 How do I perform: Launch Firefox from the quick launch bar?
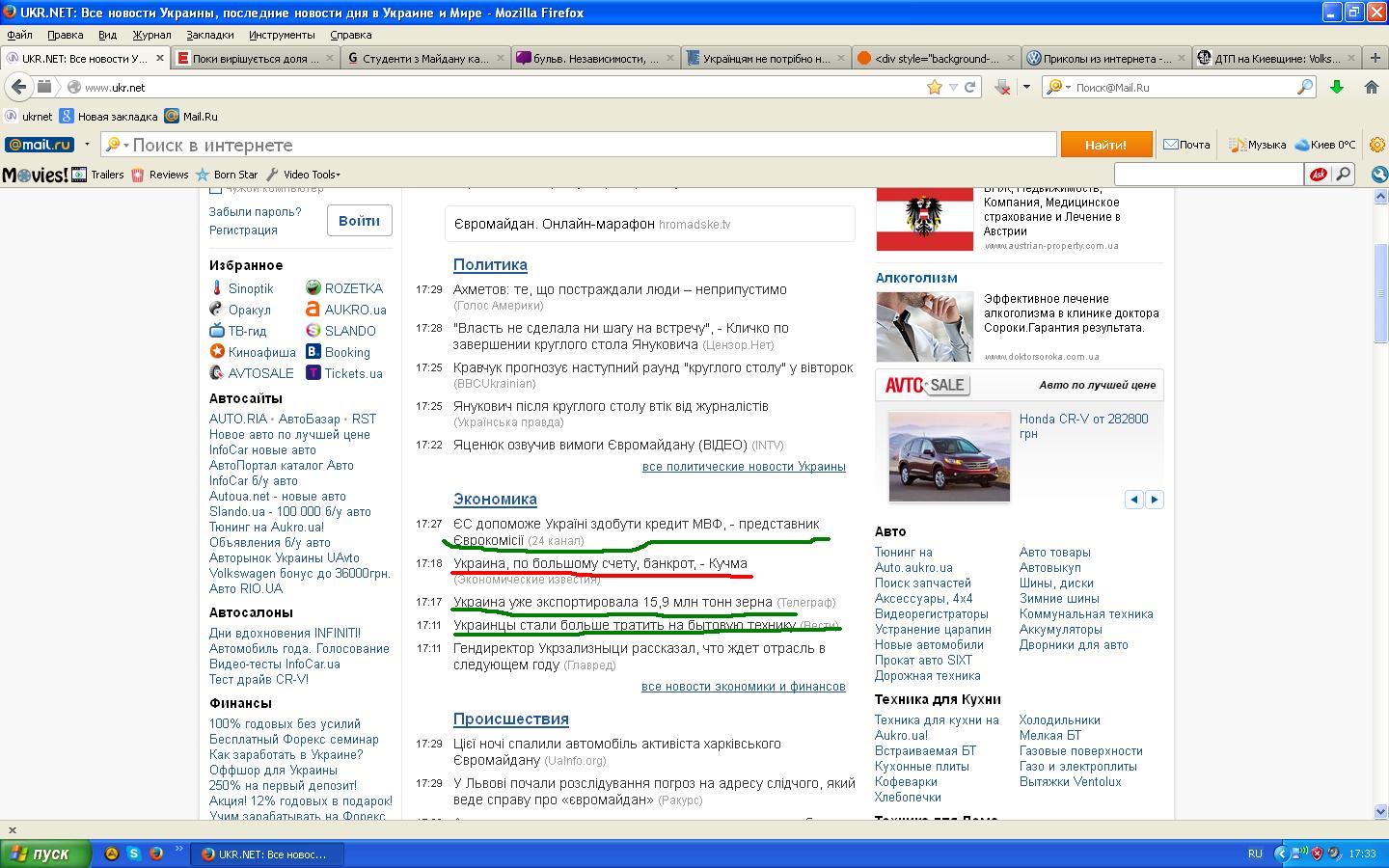tap(155, 854)
